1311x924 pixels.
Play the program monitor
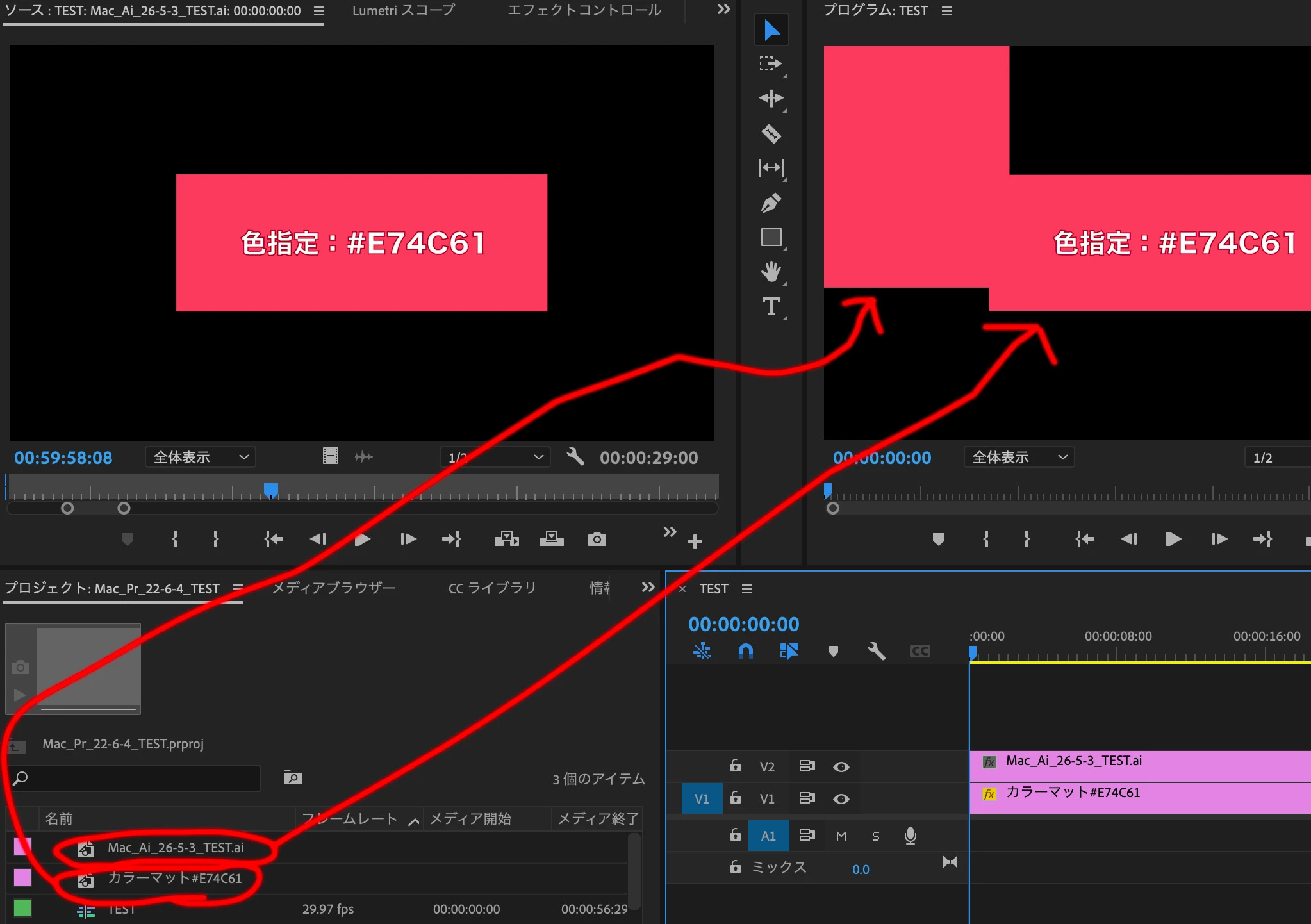1173,539
